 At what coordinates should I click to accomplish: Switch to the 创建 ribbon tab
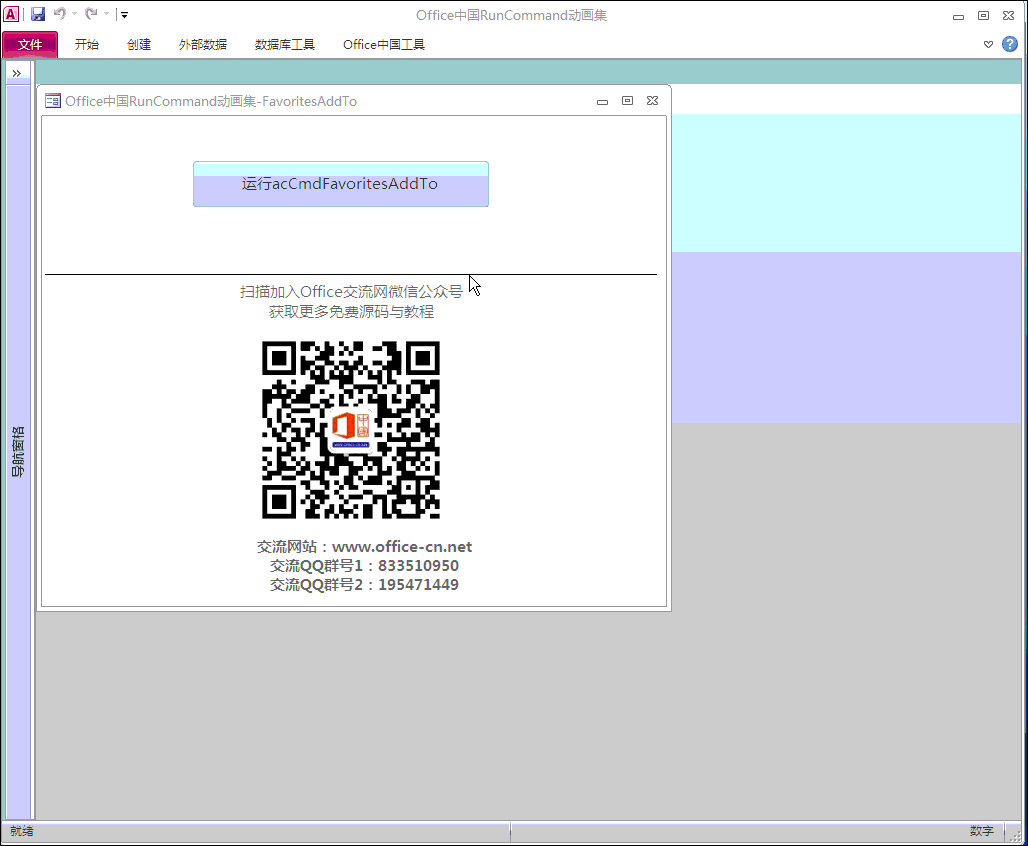click(139, 45)
